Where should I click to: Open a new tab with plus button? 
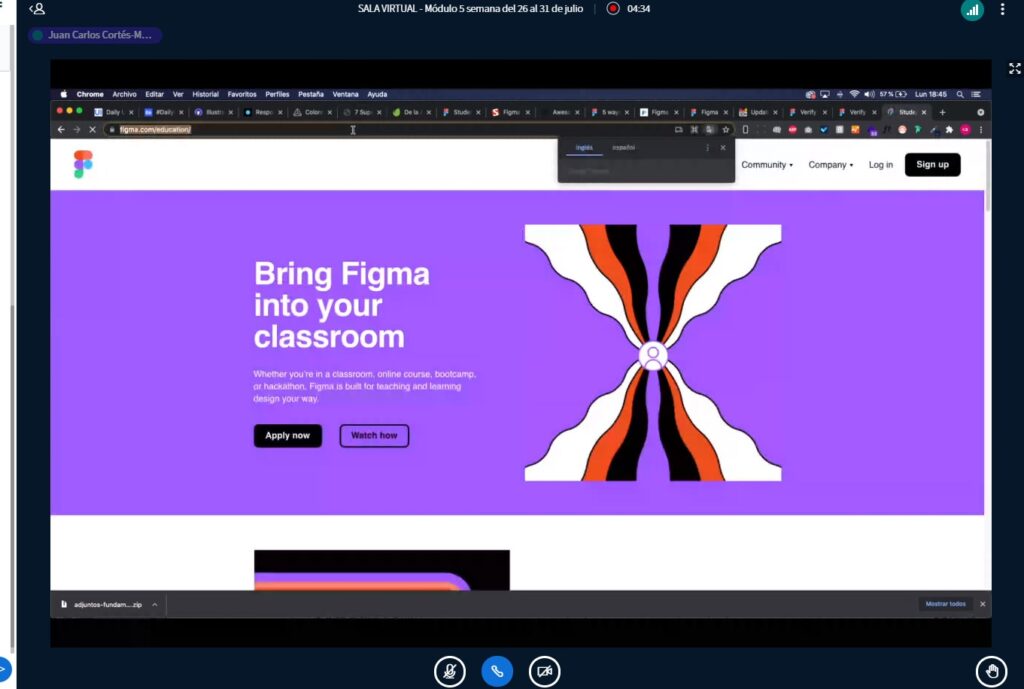942,112
